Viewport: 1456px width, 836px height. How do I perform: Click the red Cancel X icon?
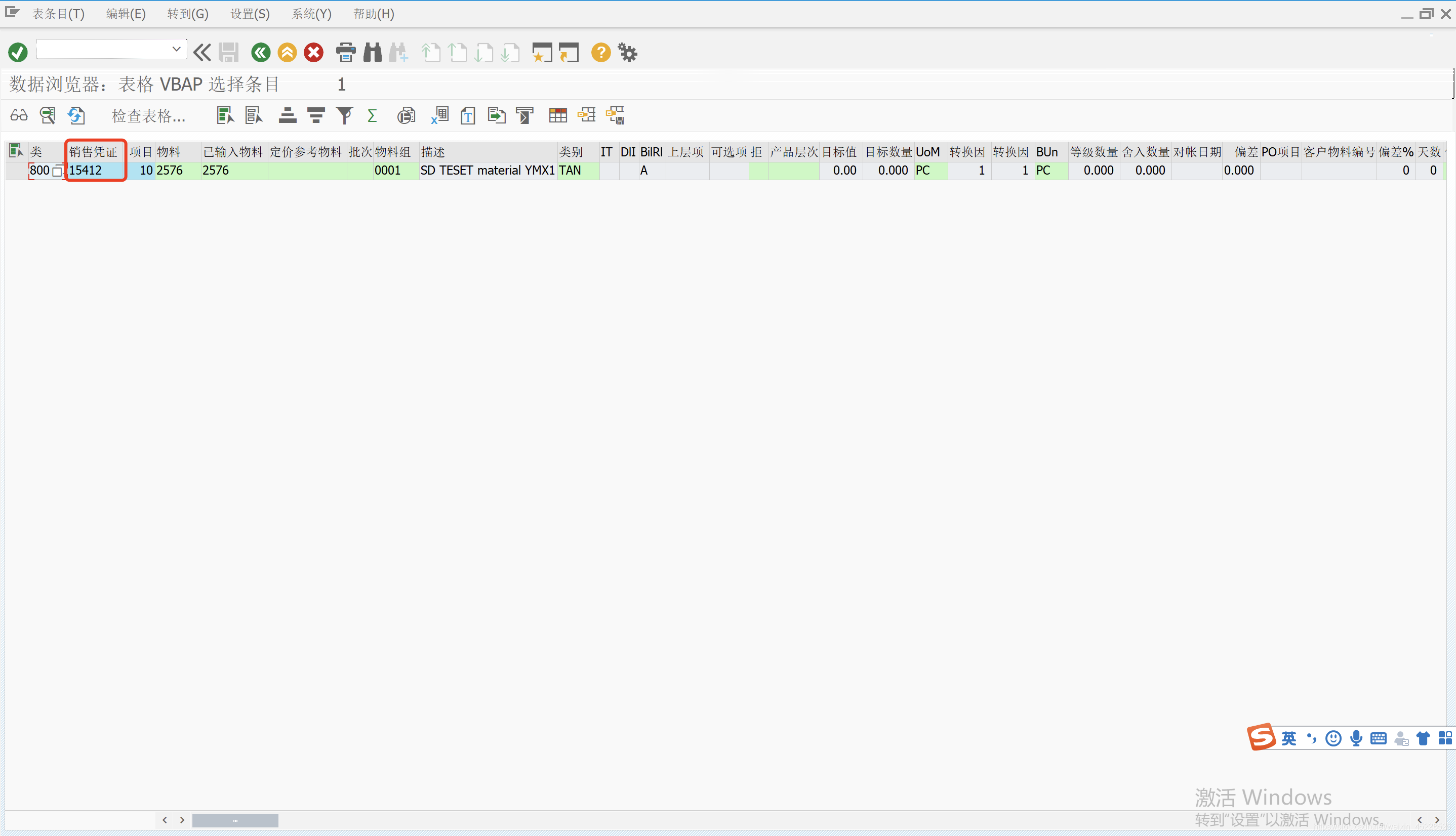(x=313, y=53)
